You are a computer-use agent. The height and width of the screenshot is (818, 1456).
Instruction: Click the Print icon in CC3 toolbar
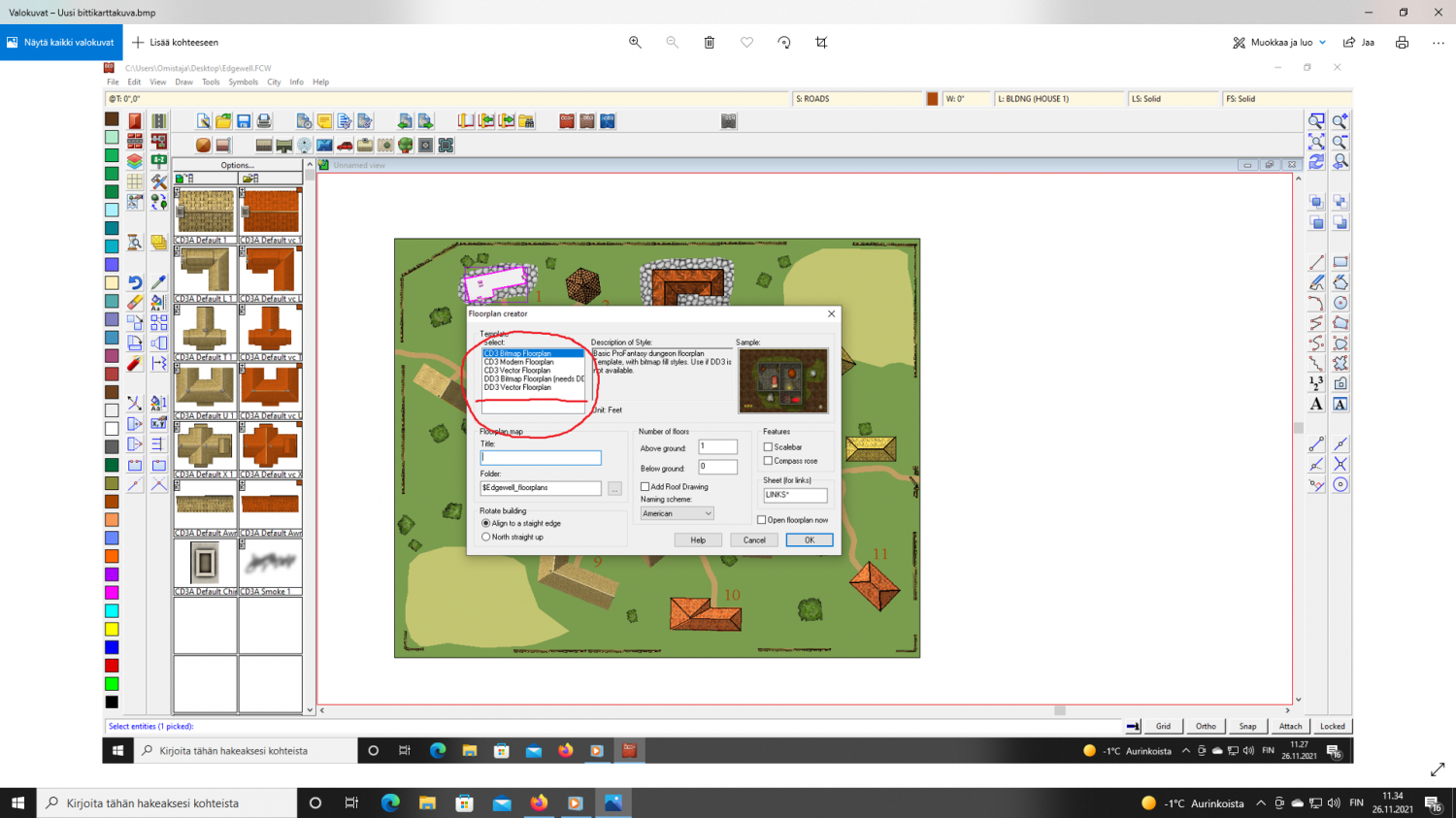point(264,121)
